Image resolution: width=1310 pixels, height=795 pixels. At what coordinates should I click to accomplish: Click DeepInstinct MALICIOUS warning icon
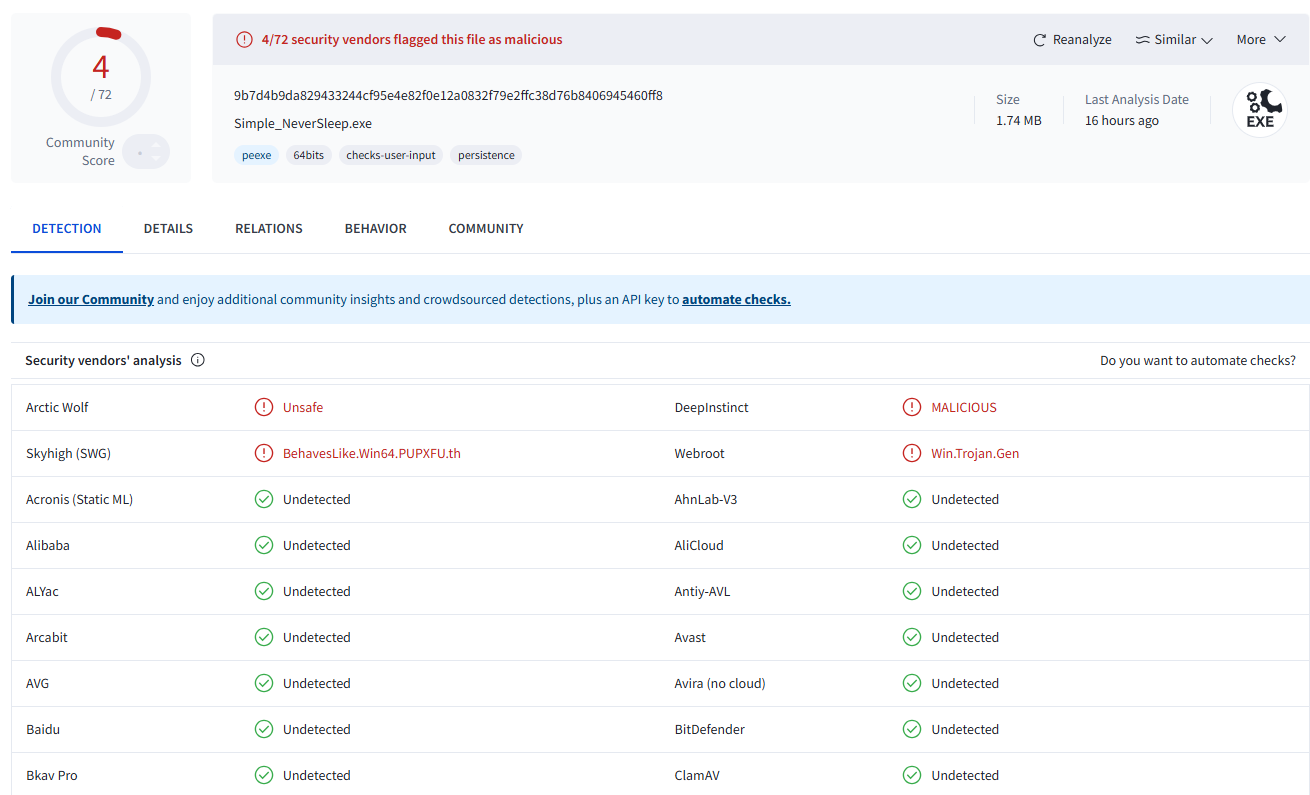[x=912, y=407]
